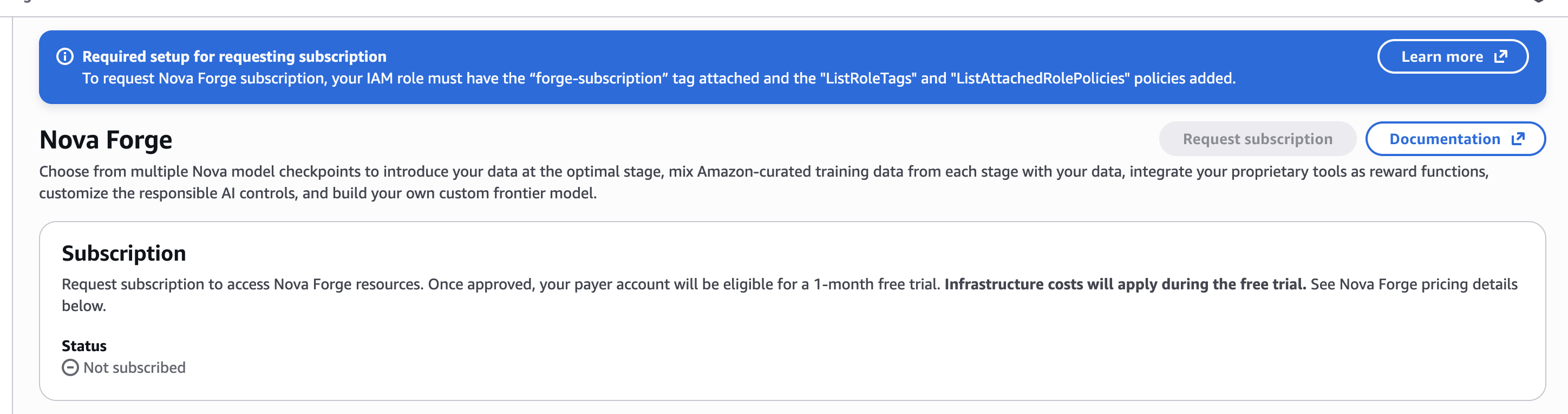Click the Subscription section heading
The height and width of the screenshot is (414, 1568).
pos(123,253)
